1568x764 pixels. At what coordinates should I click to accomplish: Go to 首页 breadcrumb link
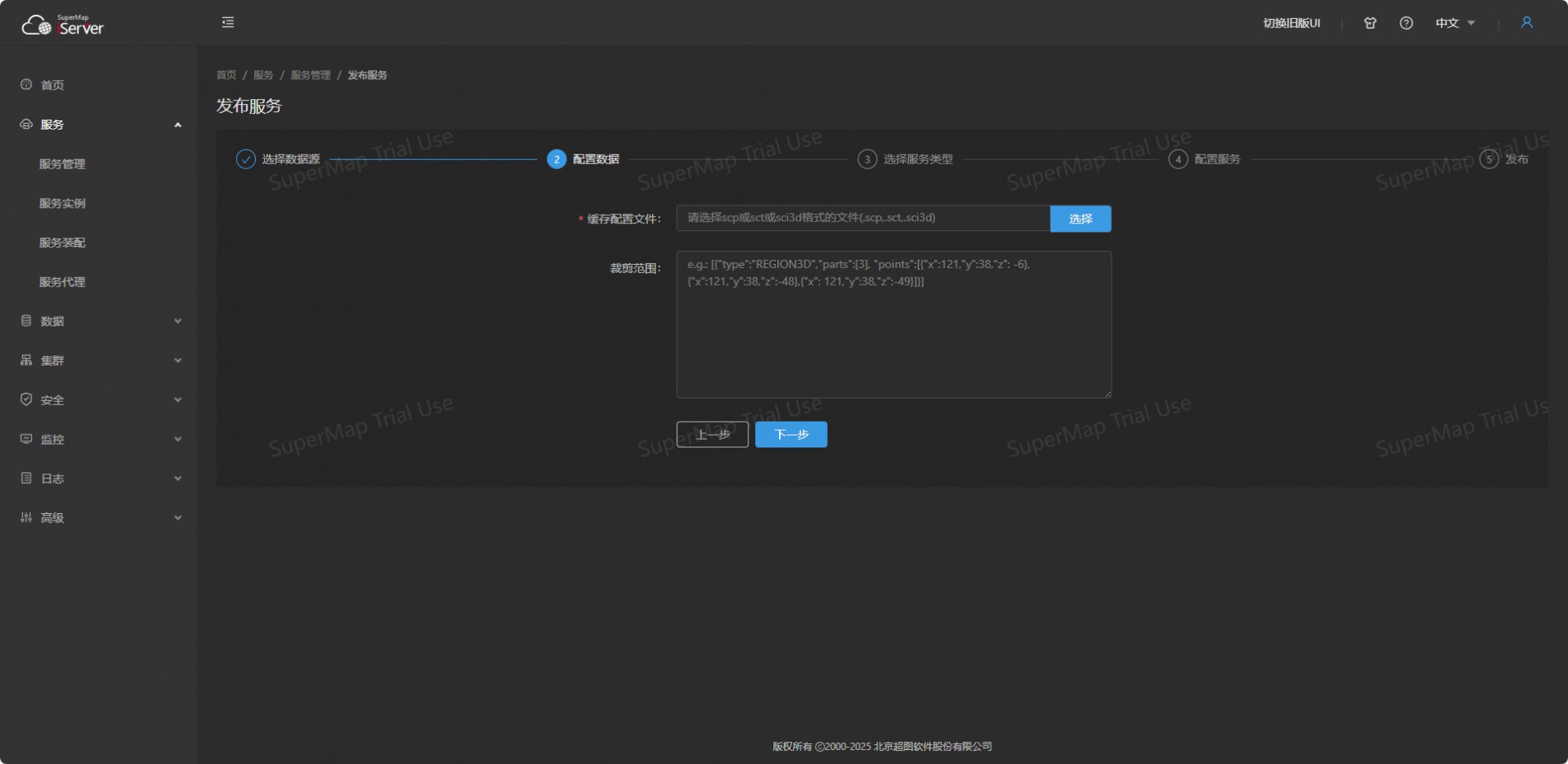pos(226,75)
